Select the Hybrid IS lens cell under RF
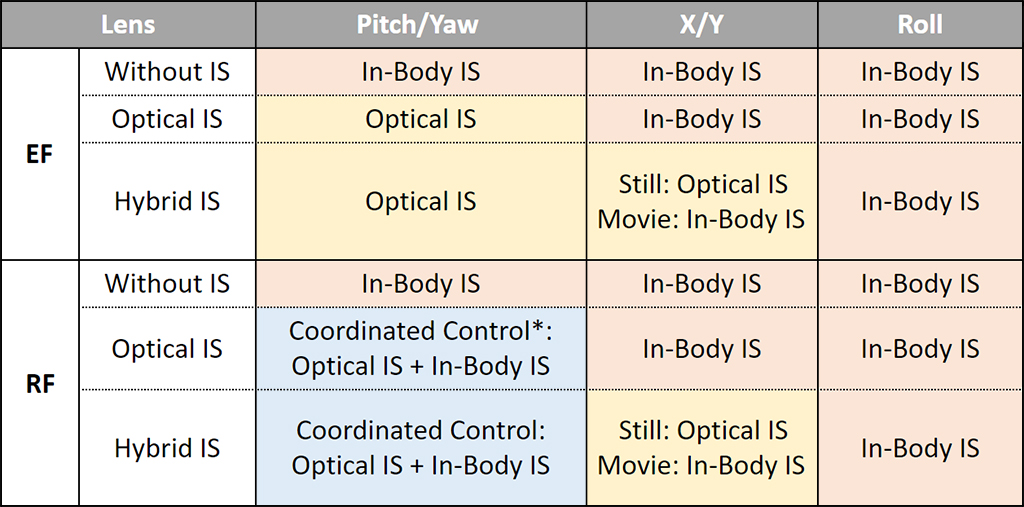Screen dimensions: 1024x507 coord(167,448)
